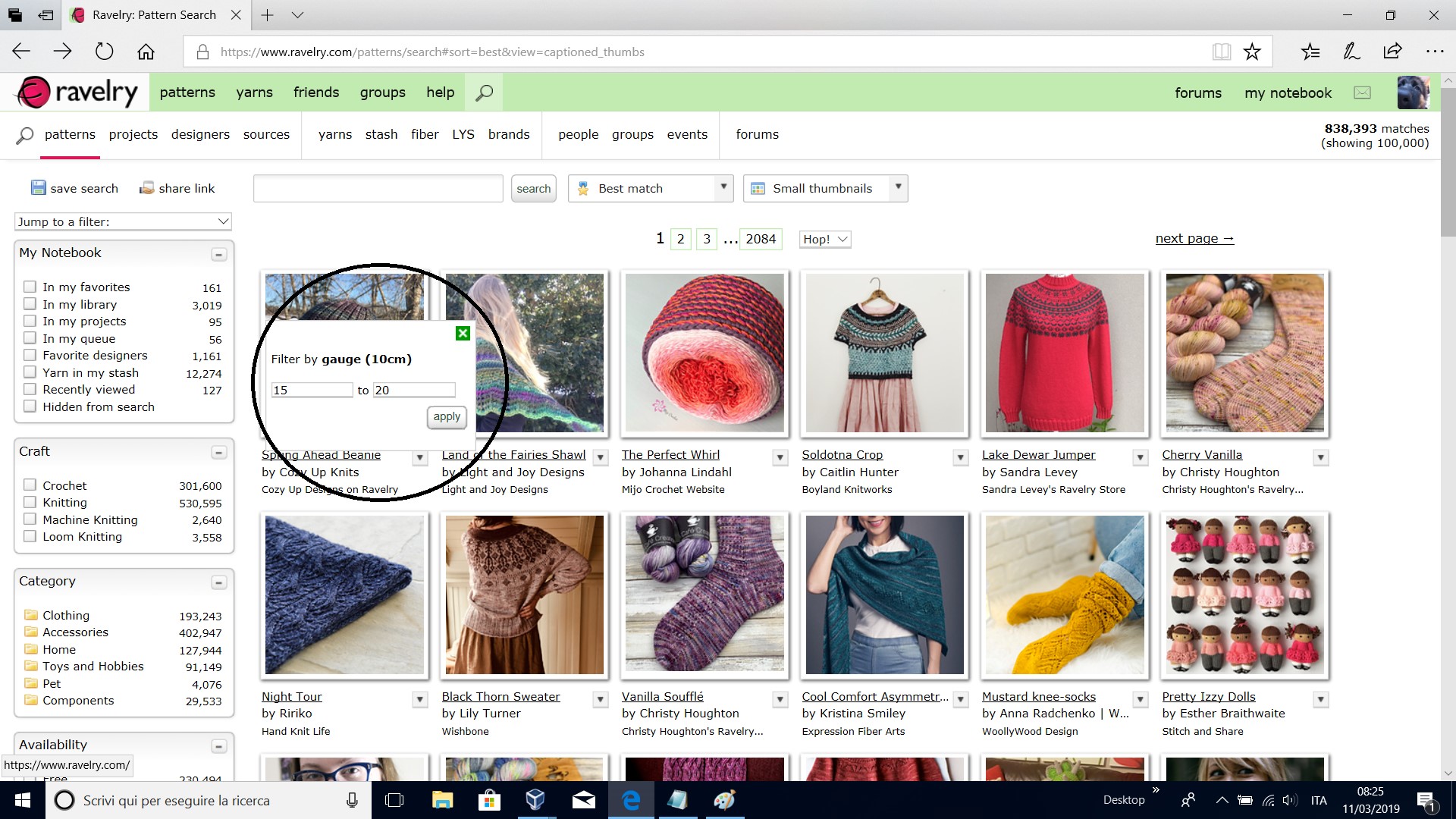1456x819 pixels.
Task: Click the Ravelry logo
Action: click(x=74, y=91)
